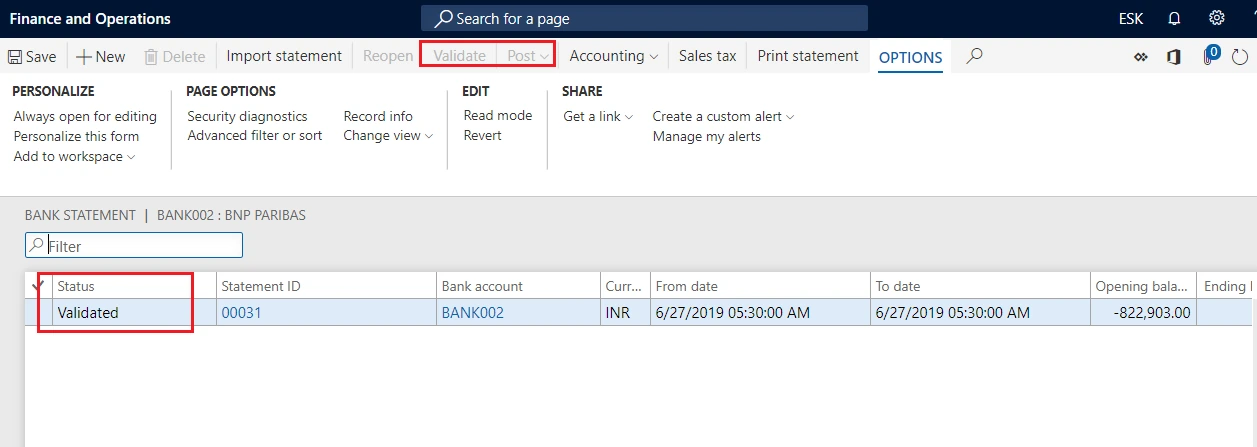Open Security diagnostics

click(x=247, y=117)
